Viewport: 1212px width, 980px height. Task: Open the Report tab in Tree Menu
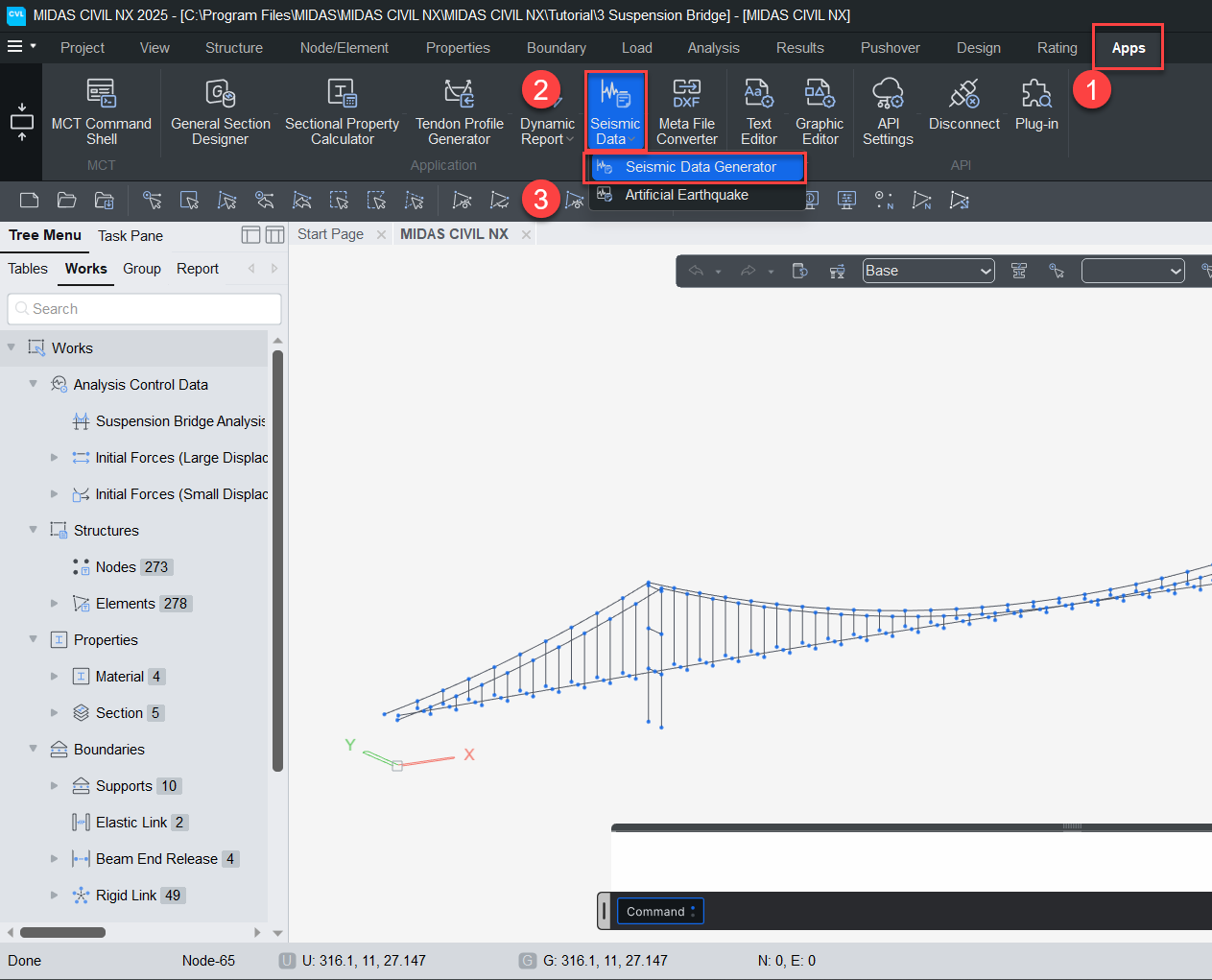[198, 269]
